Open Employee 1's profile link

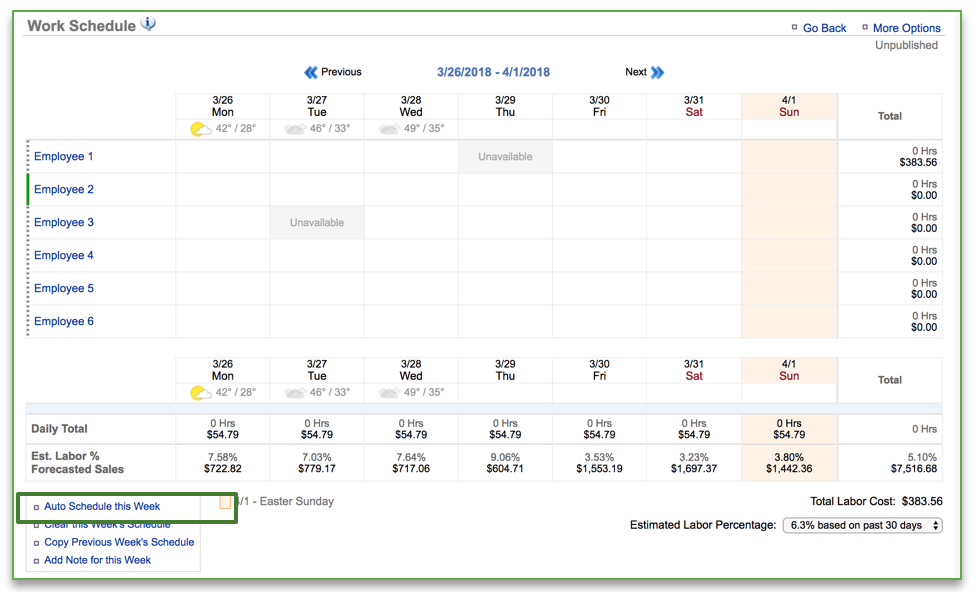pos(64,157)
